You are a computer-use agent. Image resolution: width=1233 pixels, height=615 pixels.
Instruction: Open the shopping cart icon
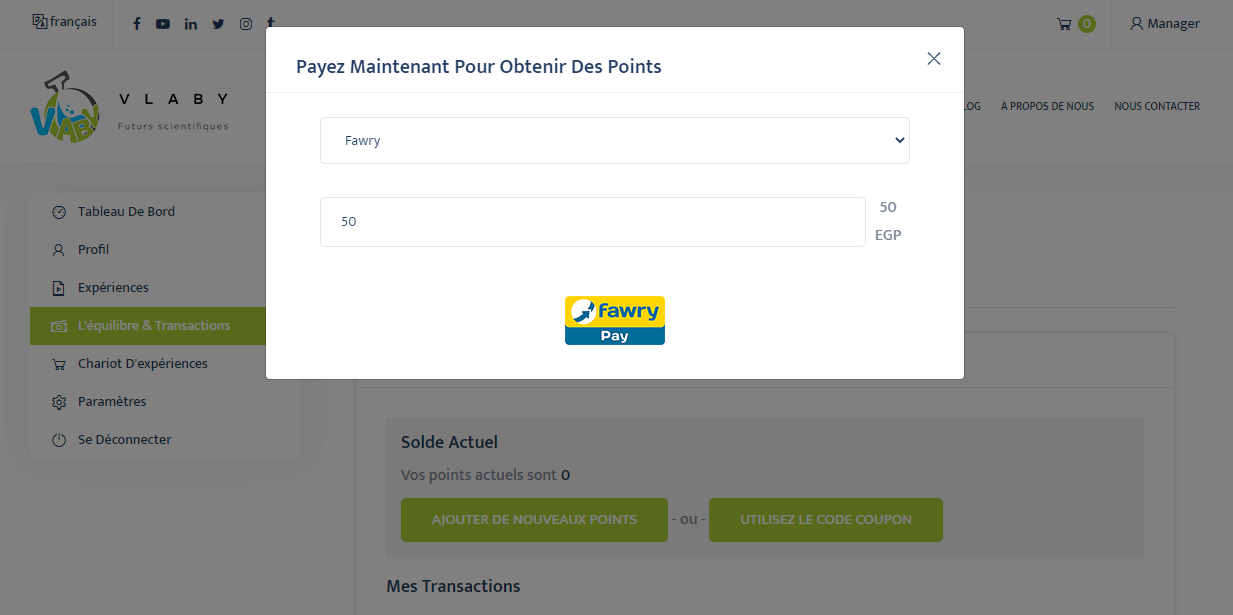coord(1064,24)
